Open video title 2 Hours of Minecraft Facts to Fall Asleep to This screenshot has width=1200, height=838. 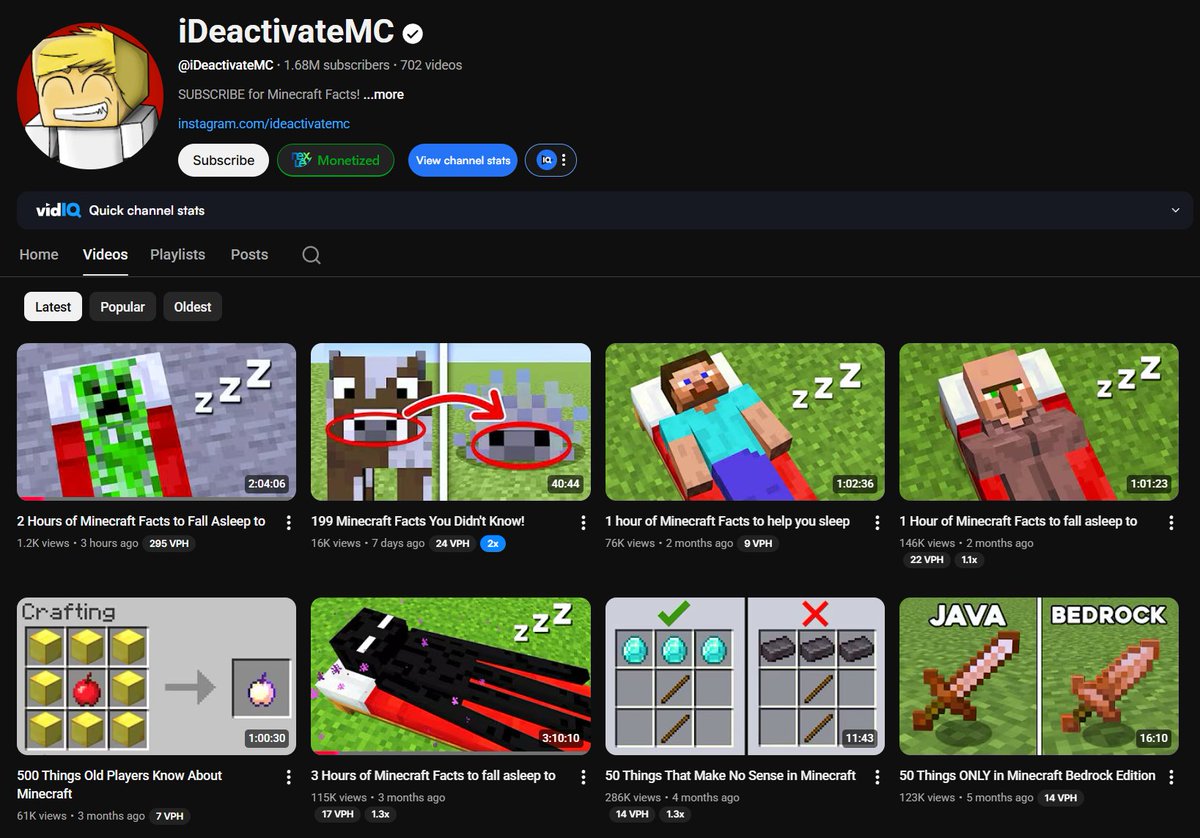(x=141, y=521)
